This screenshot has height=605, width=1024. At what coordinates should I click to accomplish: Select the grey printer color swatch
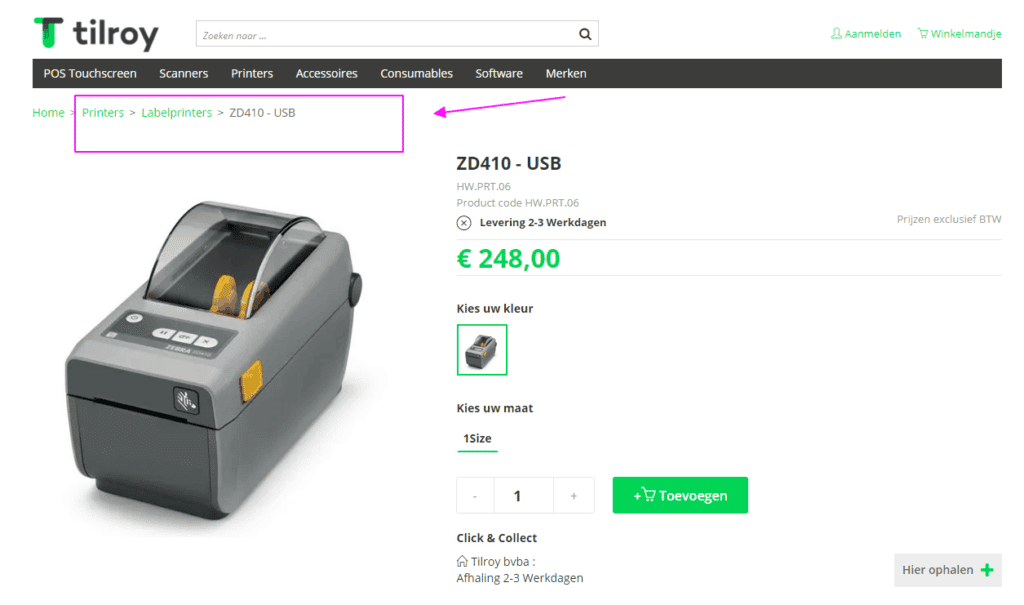pos(482,350)
